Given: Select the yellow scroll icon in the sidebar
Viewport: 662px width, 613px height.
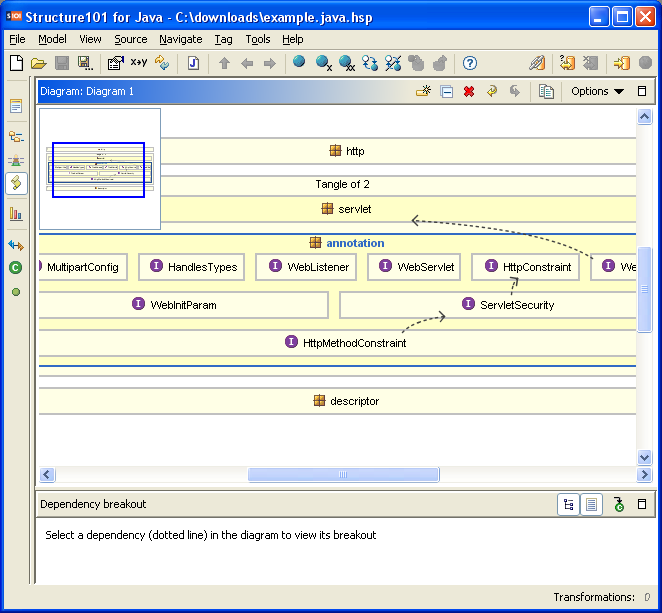Looking at the screenshot, I should 16,183.
